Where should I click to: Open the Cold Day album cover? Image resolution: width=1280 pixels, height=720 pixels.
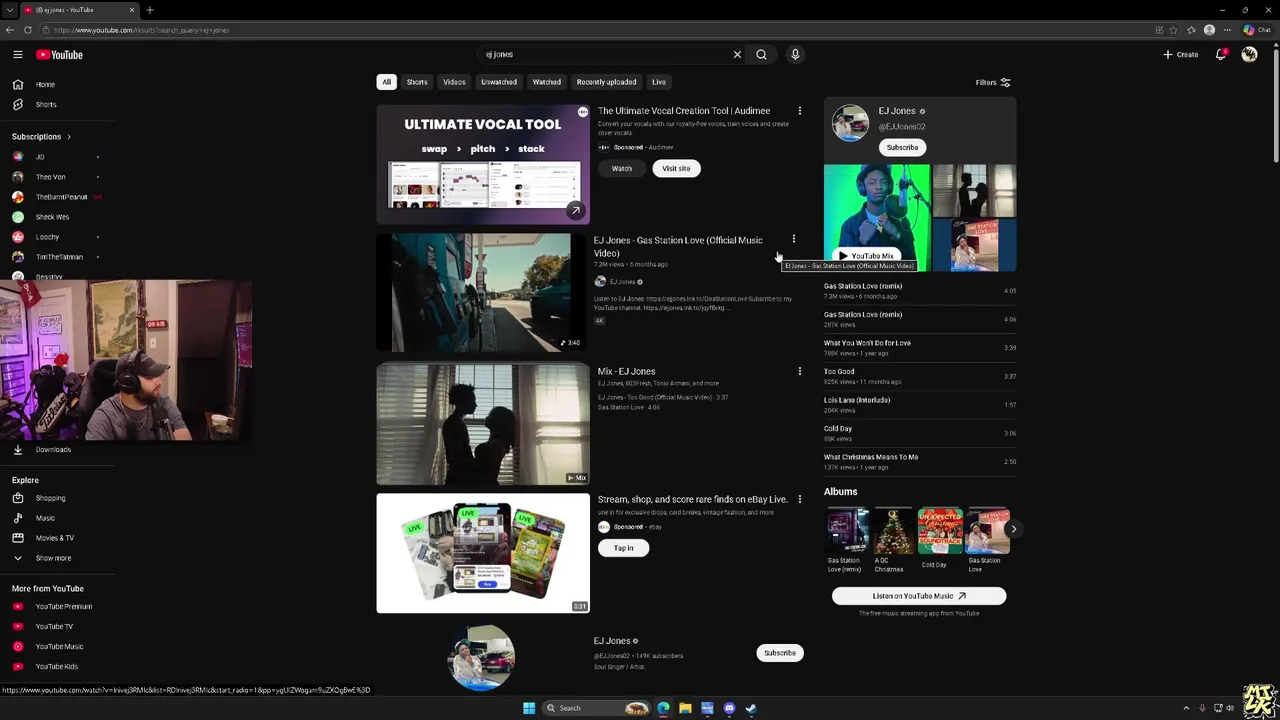tap(940, 531)
